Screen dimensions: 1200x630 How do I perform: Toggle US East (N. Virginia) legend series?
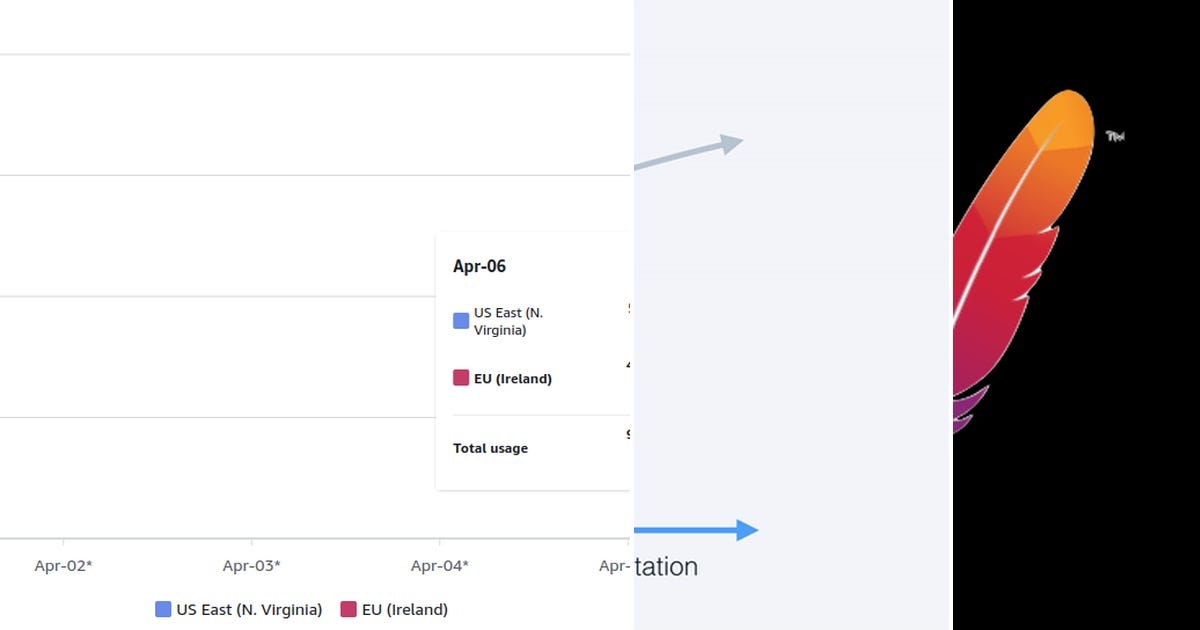pos(239,609)
